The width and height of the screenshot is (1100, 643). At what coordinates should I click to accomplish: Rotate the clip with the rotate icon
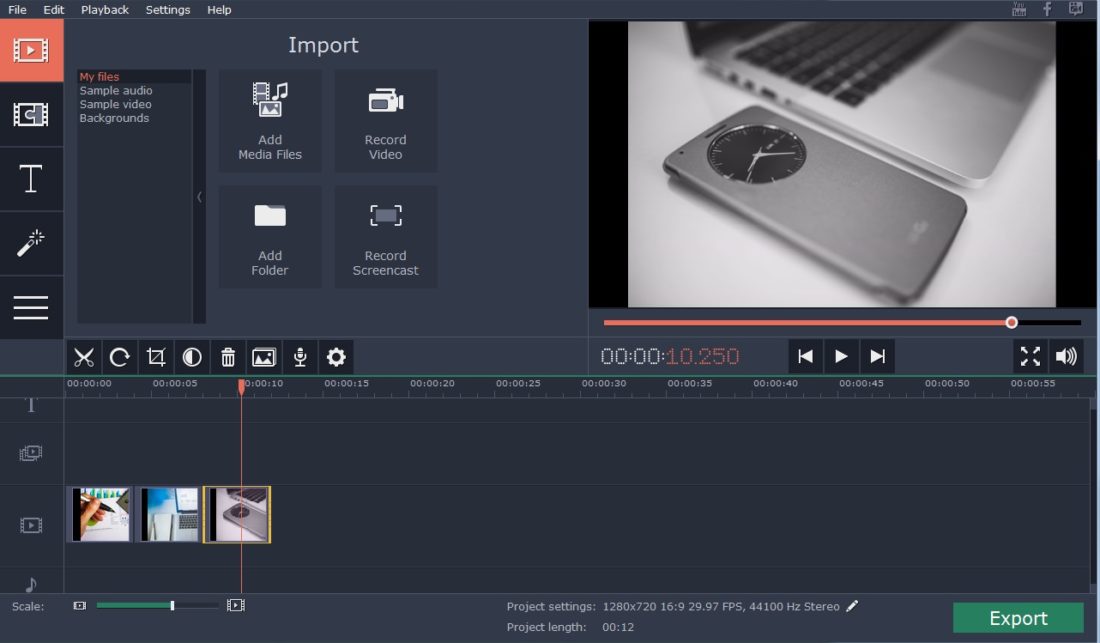[x=120, y=357]
